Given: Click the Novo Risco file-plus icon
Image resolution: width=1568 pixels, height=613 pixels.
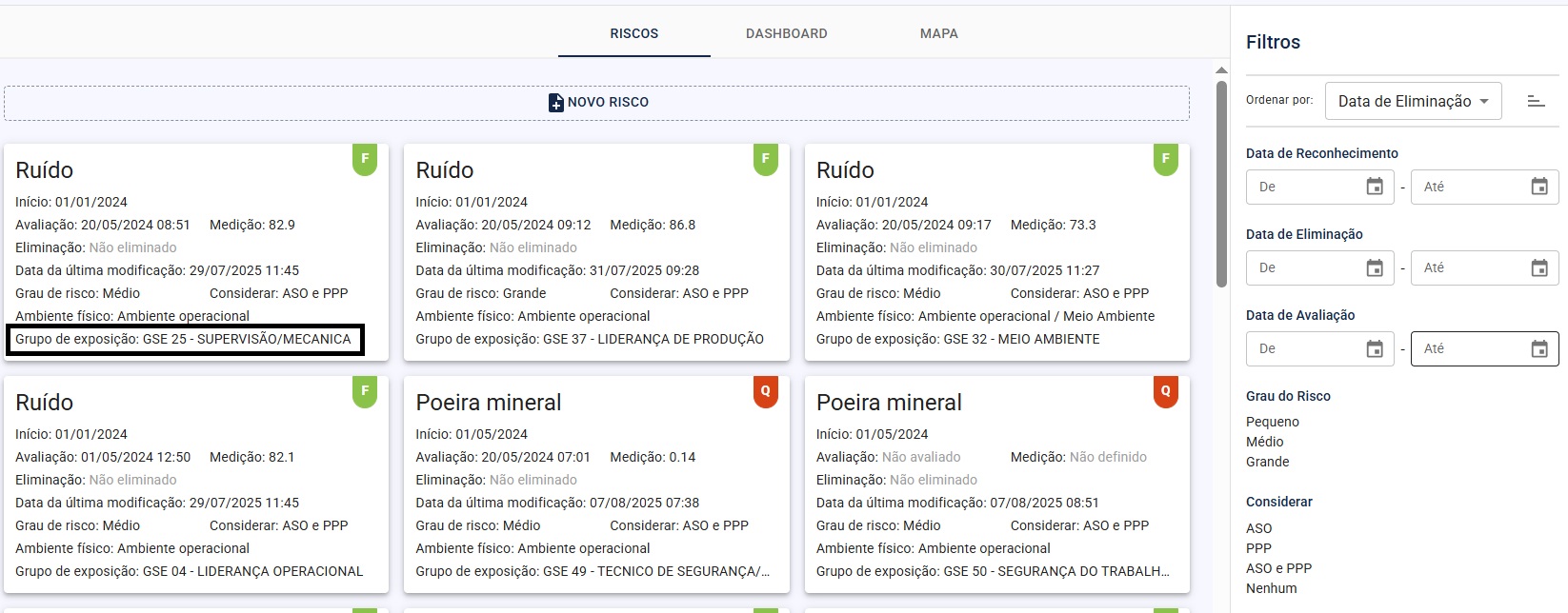Looking at the screenshot, I should click(556, 103).
